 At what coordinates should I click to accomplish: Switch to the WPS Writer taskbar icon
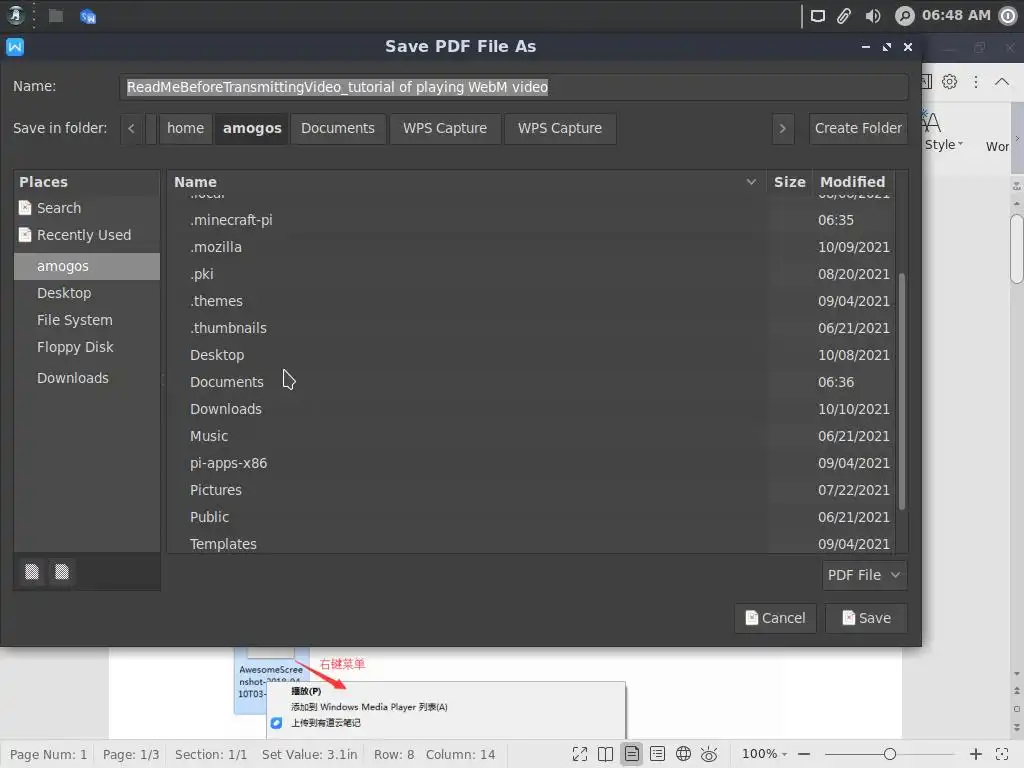88,16
